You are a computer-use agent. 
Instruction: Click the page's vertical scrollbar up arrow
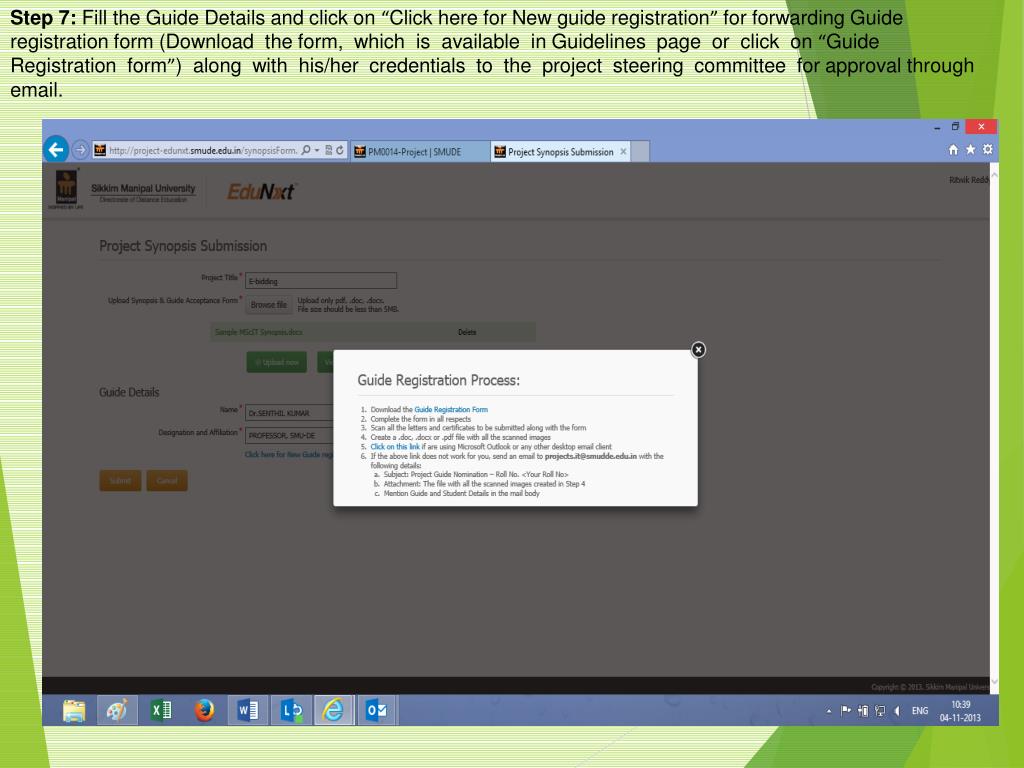994,174
